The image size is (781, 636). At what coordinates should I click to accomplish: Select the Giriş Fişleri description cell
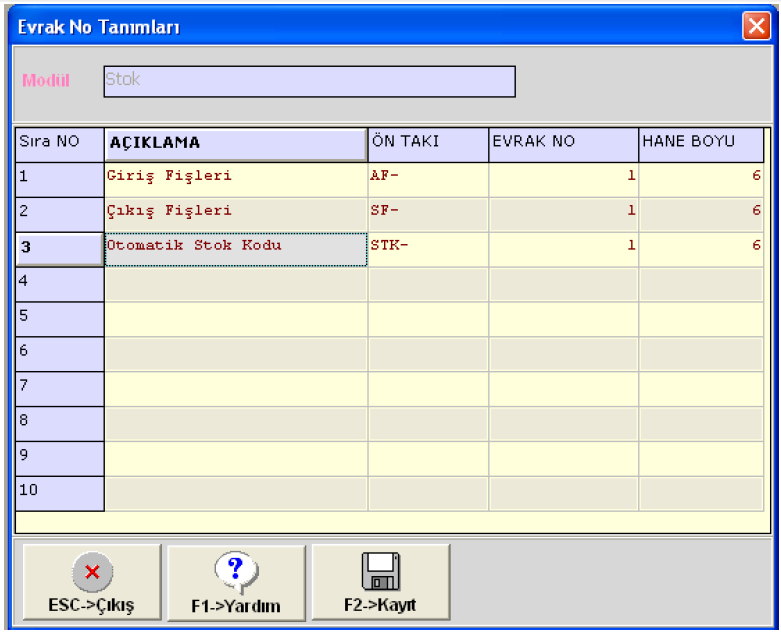[236, 178]
